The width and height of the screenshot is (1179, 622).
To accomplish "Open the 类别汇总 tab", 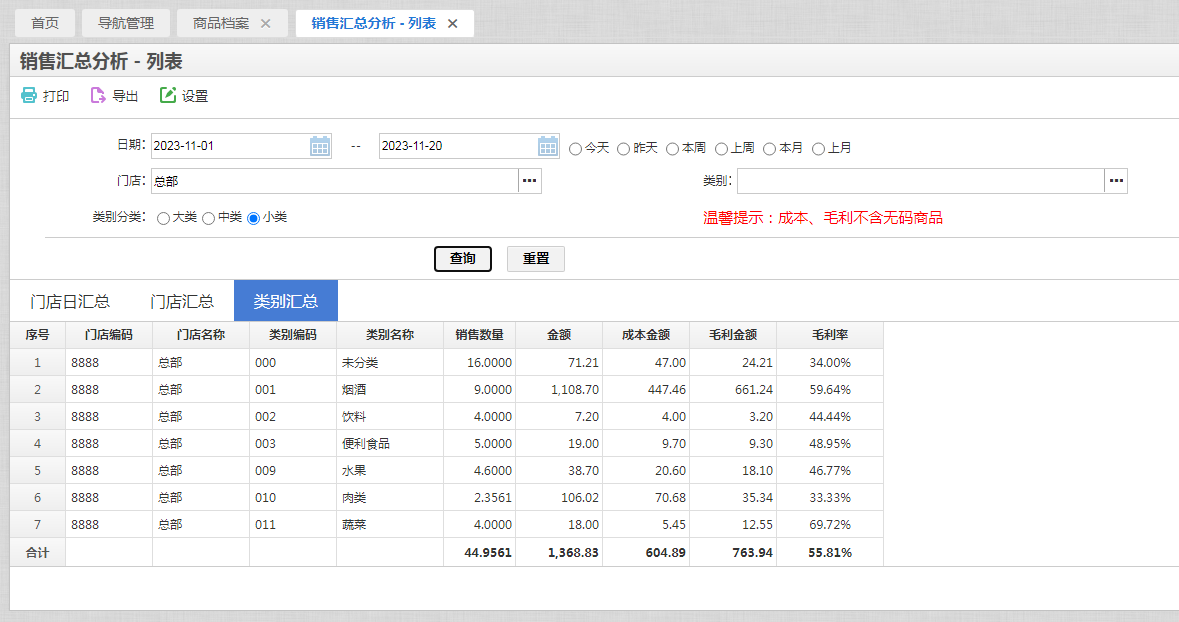I will (x=286, y=301).
